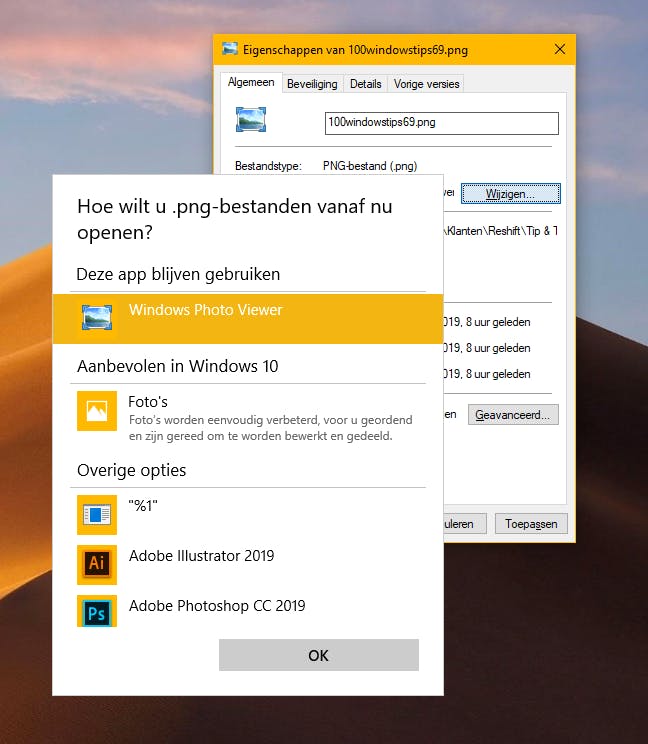Pick Adobe Photoshop CC 2019 text
Viewport: 648px width, 744px height.
(x=217, y=606)
